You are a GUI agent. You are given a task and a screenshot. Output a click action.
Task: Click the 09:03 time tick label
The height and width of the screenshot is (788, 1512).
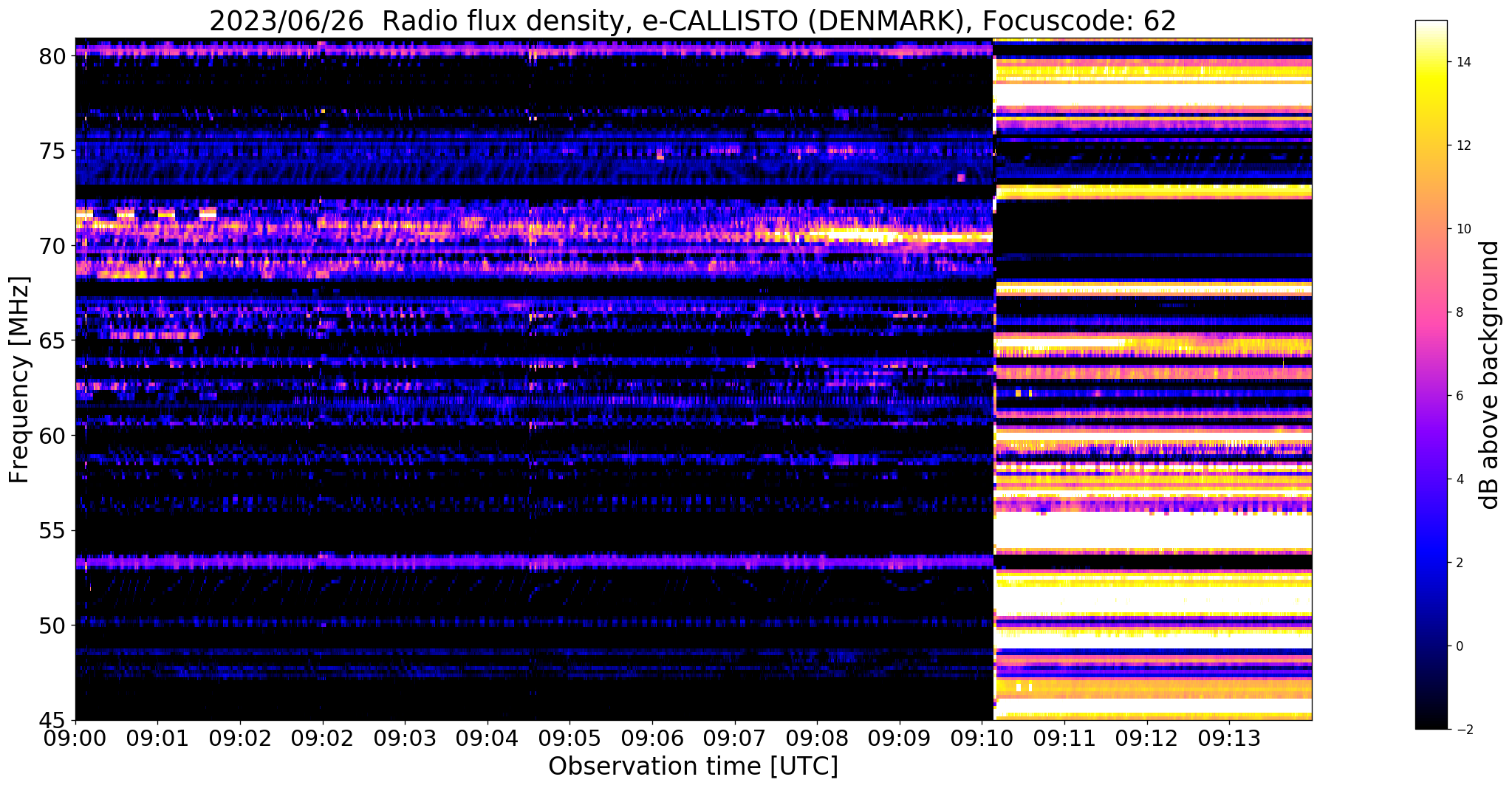pos(405,738)
